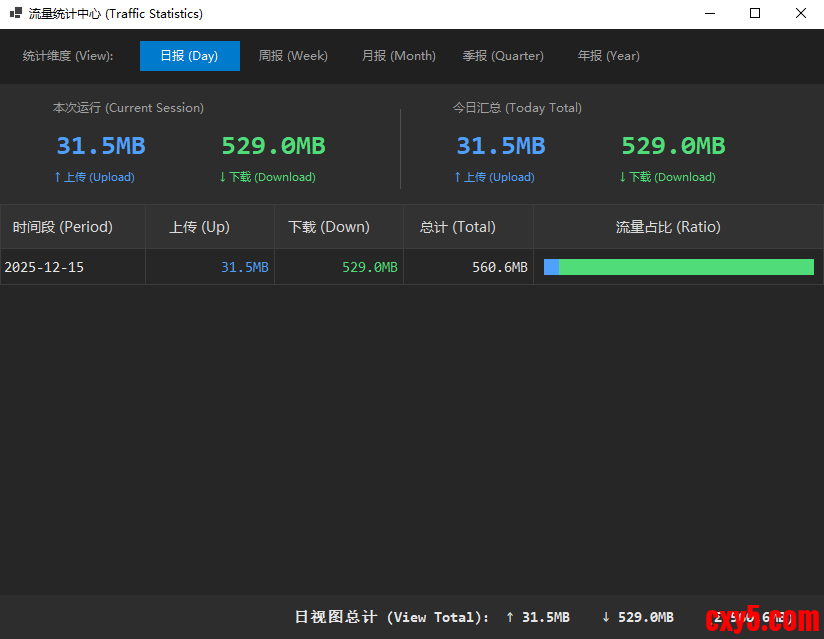Open the 月报 (Month) statistics view

pyautogui.click(x=398, y=56)
